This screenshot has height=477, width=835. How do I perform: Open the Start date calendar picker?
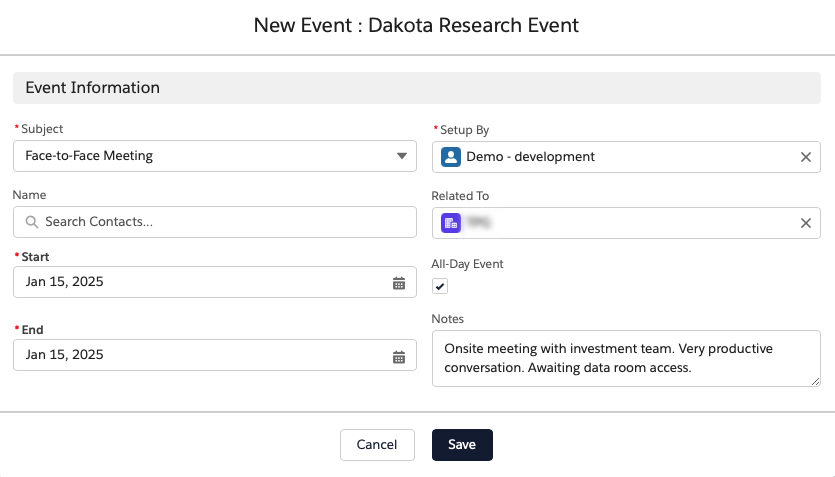[x=399, y=283]
